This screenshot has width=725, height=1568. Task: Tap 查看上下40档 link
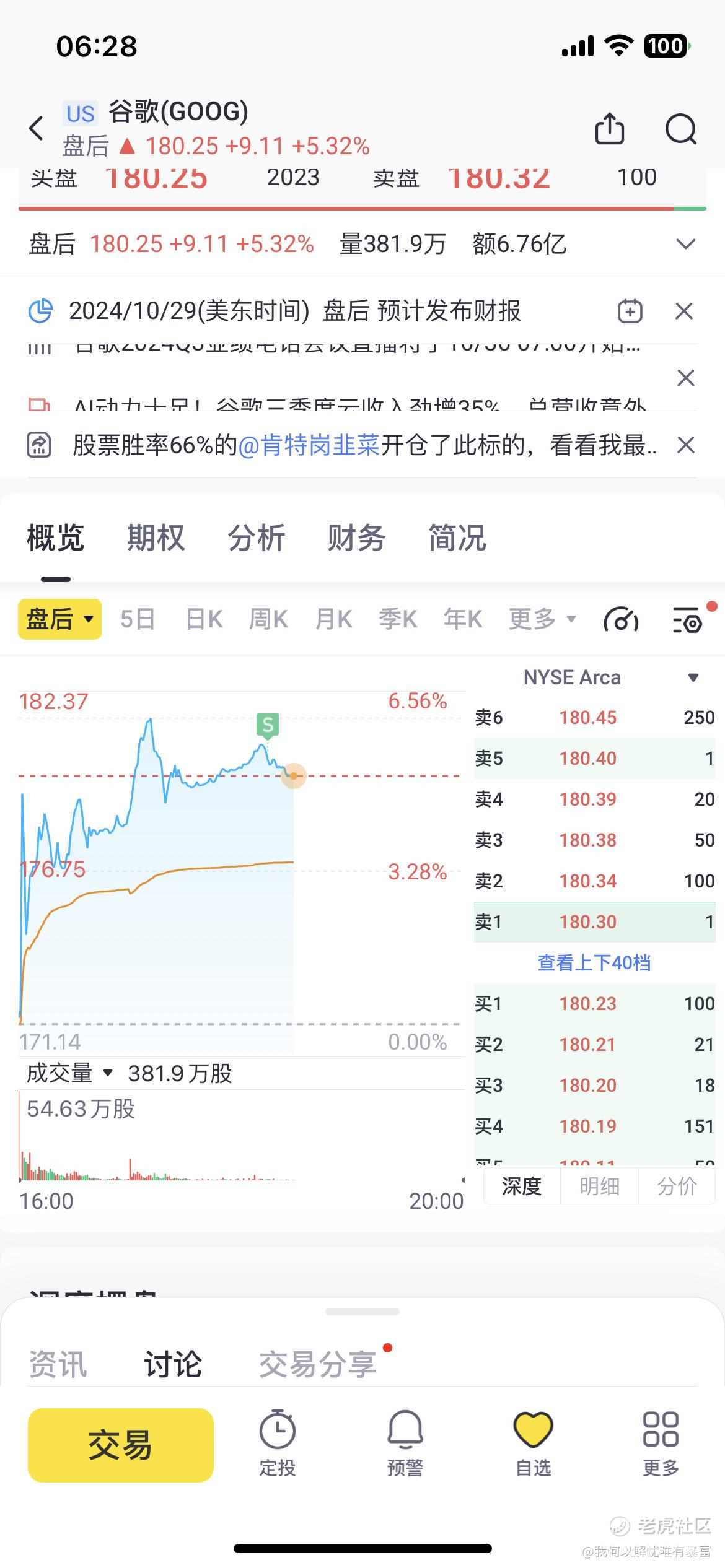click(x=594, y=962)
